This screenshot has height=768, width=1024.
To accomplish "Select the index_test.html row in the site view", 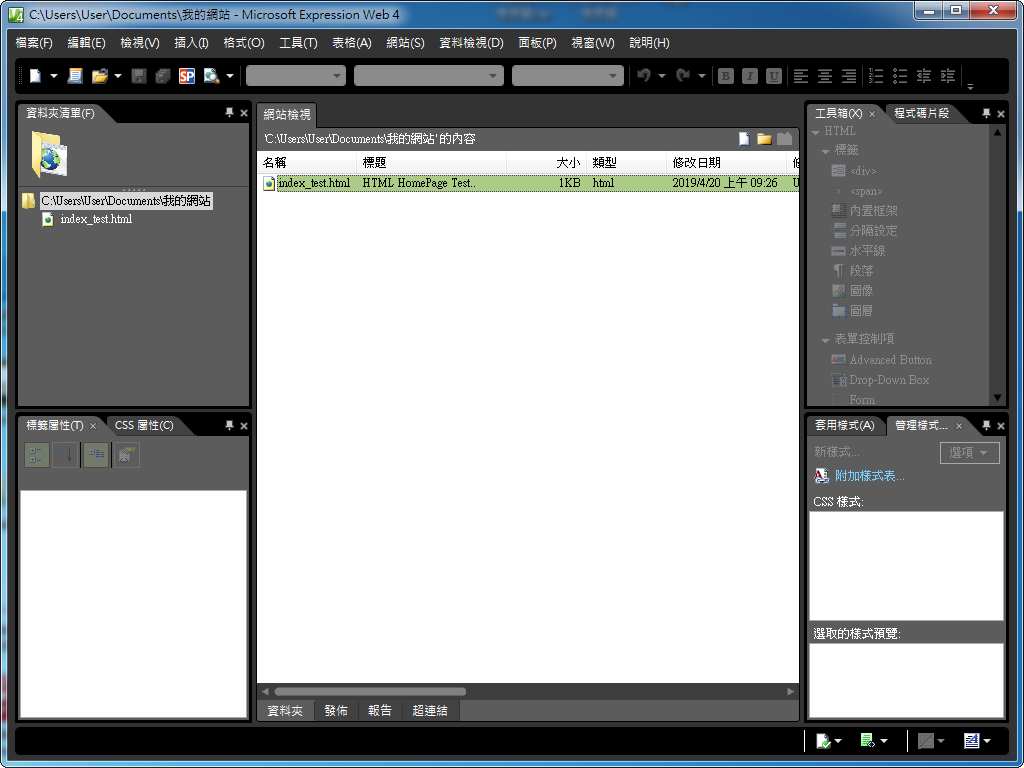I will (x=528, y=183).
